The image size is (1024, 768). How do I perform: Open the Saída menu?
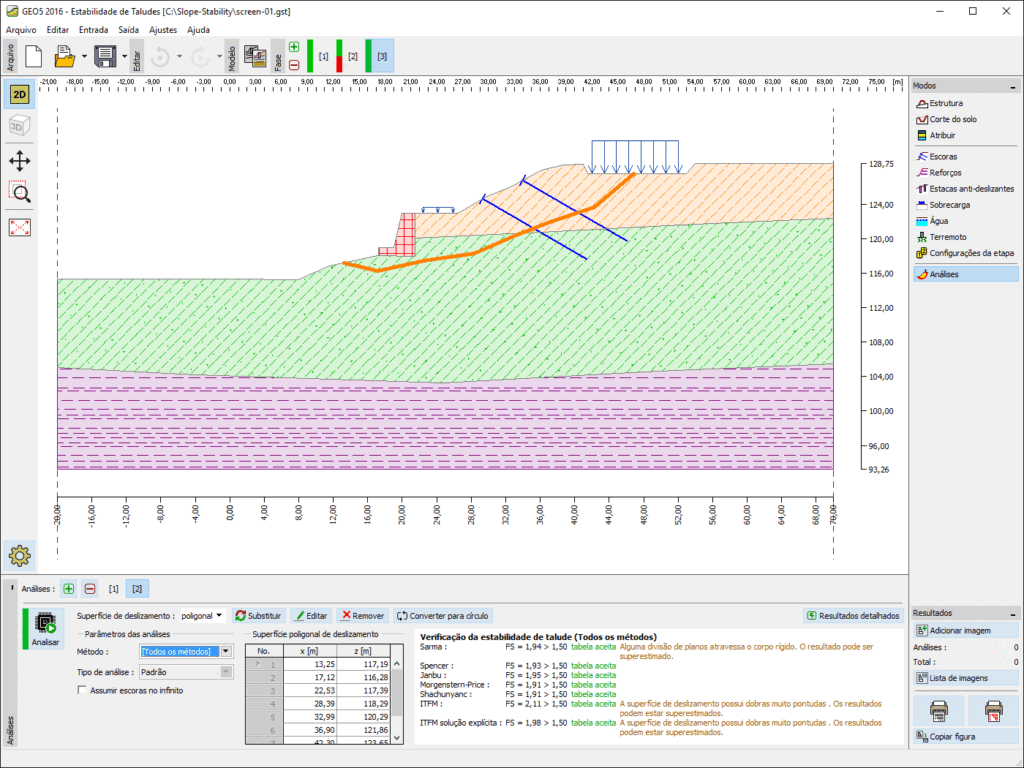tap(129, 29)
